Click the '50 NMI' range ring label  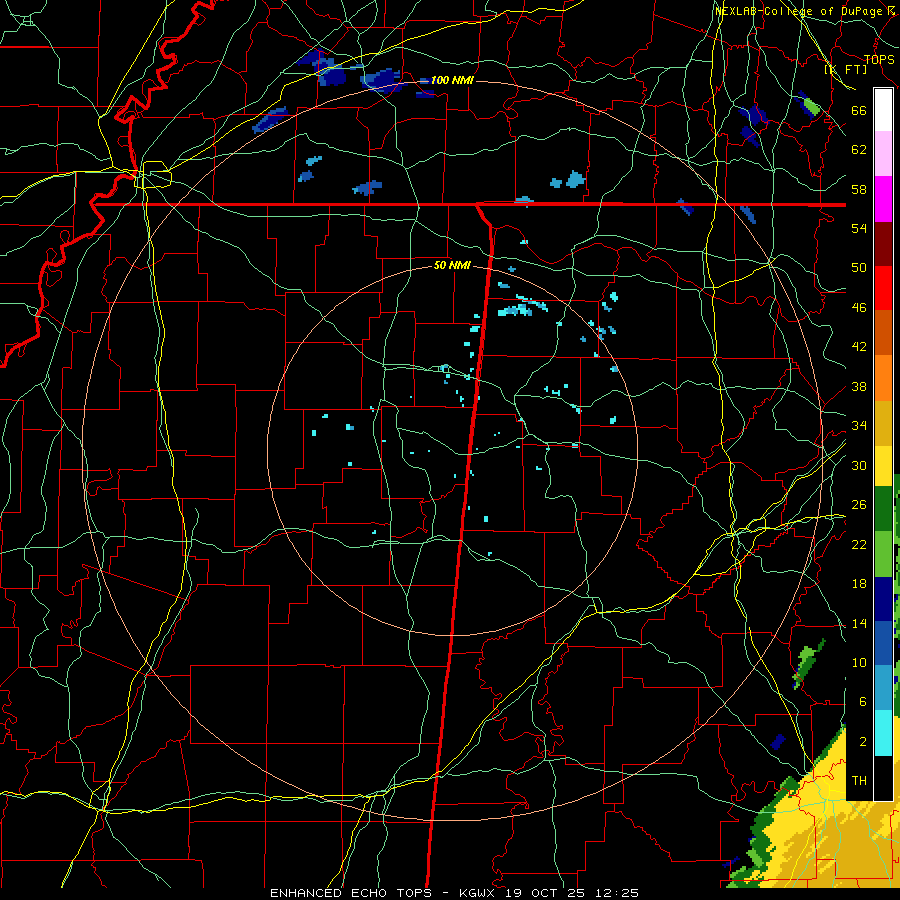[452, 265]
